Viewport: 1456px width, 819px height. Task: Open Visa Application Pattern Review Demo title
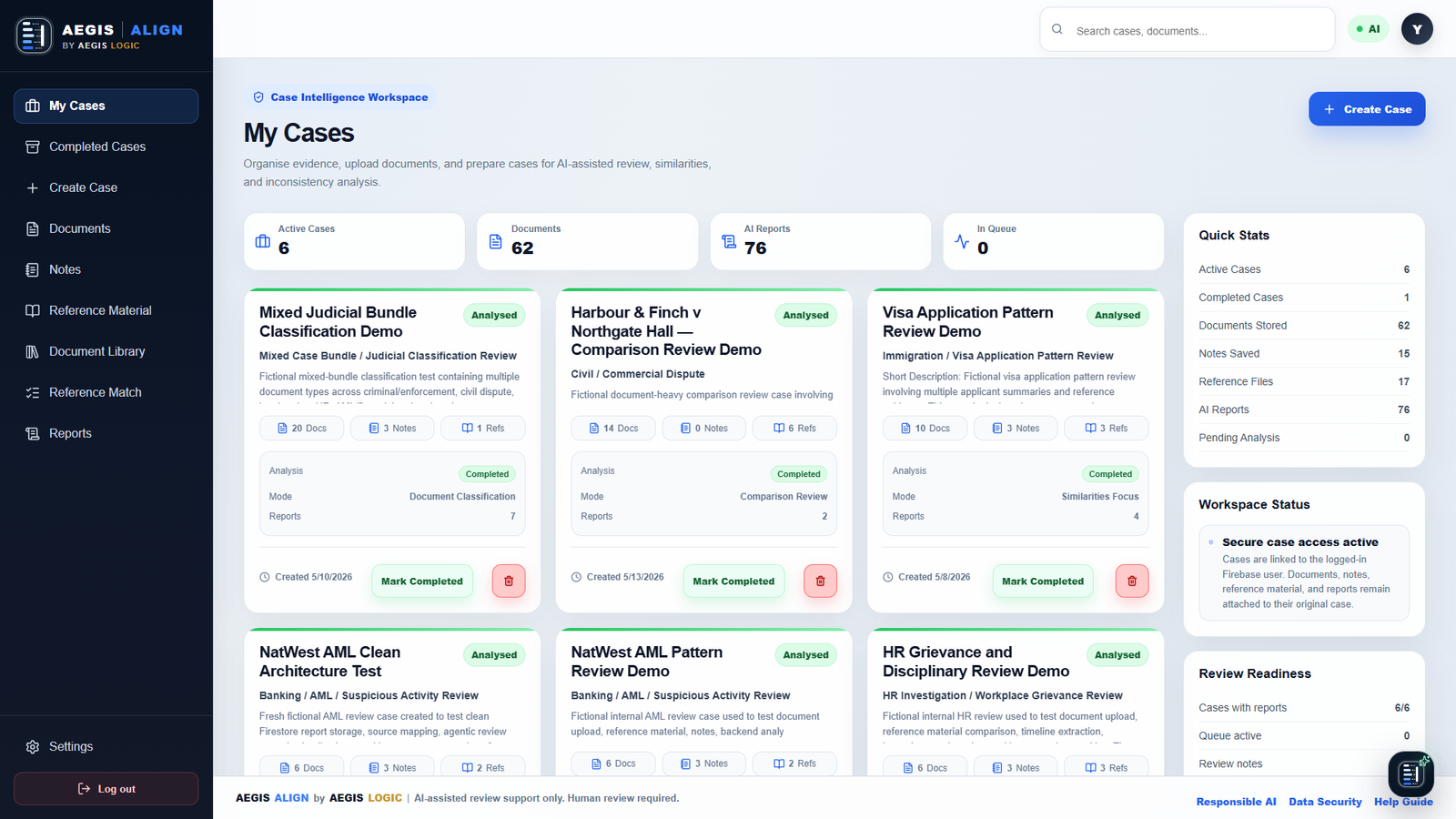click(968, 322)
